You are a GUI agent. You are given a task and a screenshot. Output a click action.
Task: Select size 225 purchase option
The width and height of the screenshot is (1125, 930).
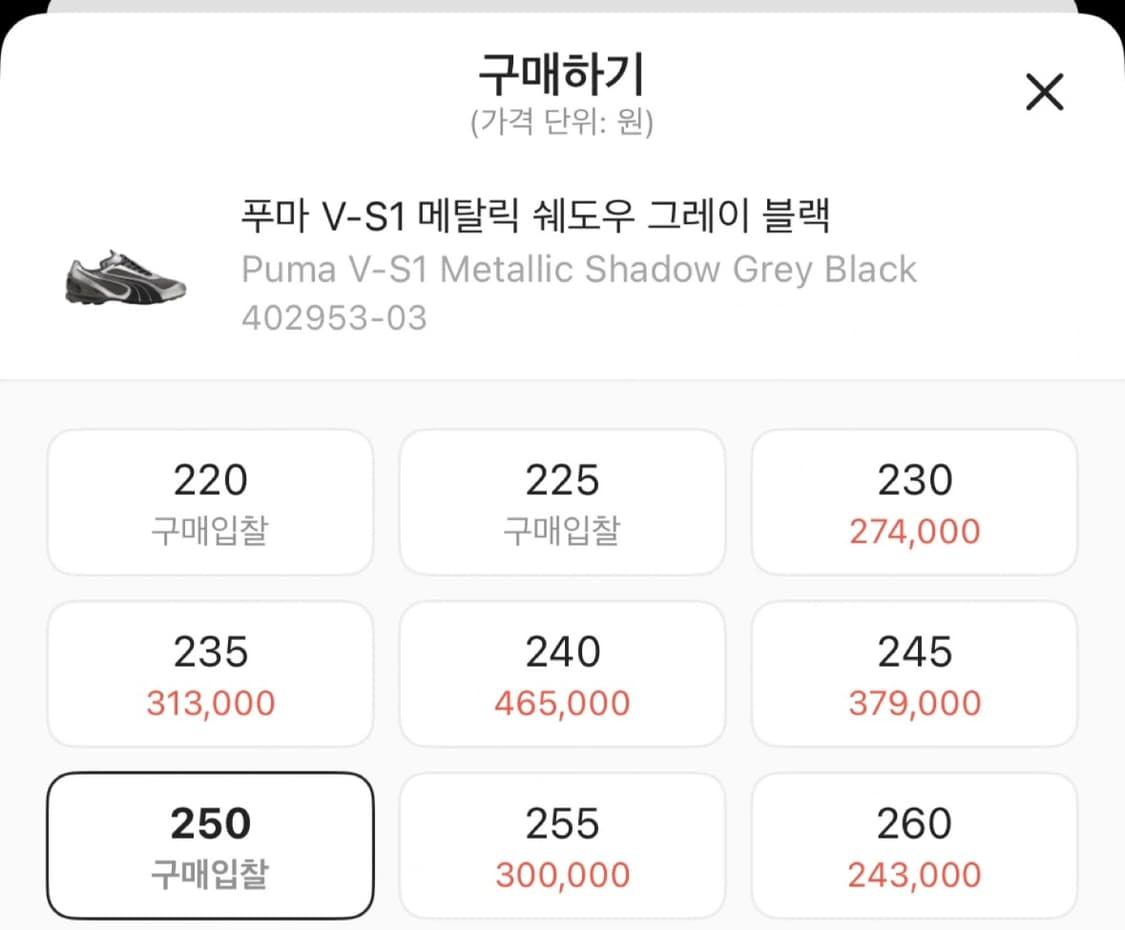pos(562,500)
